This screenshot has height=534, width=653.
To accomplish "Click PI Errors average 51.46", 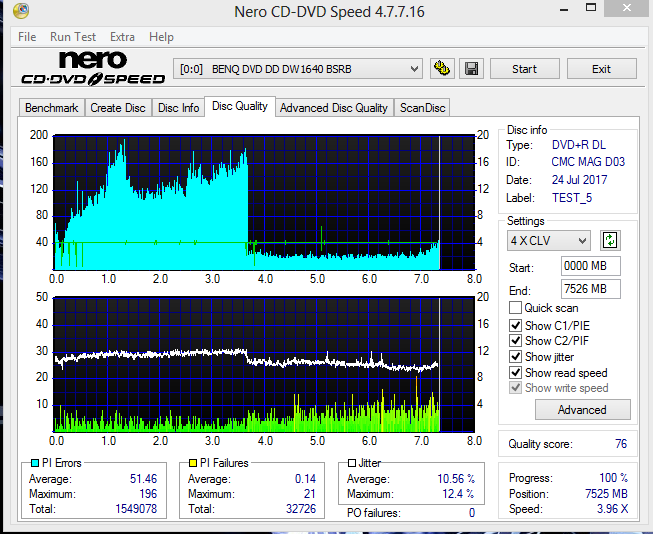I will pos(143,479).
